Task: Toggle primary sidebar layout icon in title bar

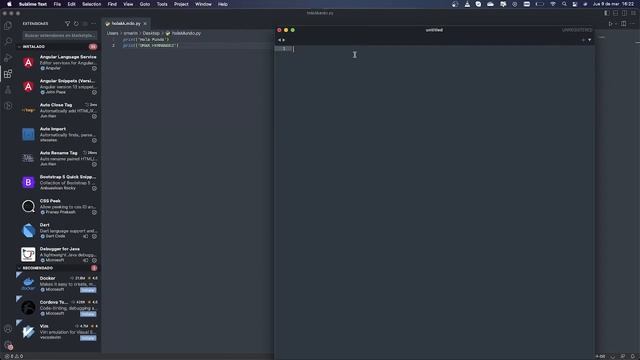Action: (607, 13)
